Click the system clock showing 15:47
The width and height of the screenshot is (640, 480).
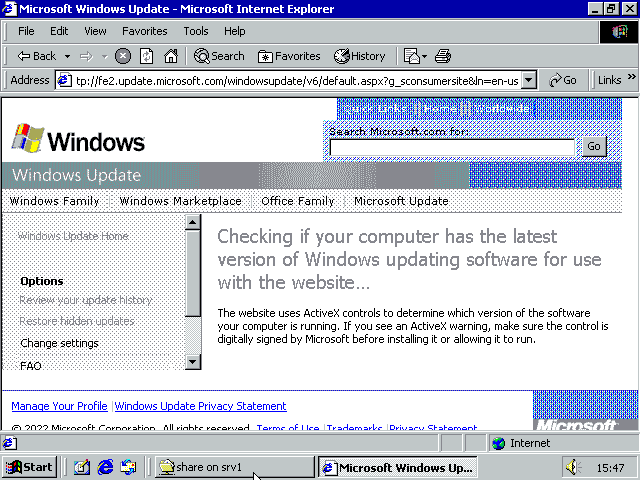(x=610, y=468)
